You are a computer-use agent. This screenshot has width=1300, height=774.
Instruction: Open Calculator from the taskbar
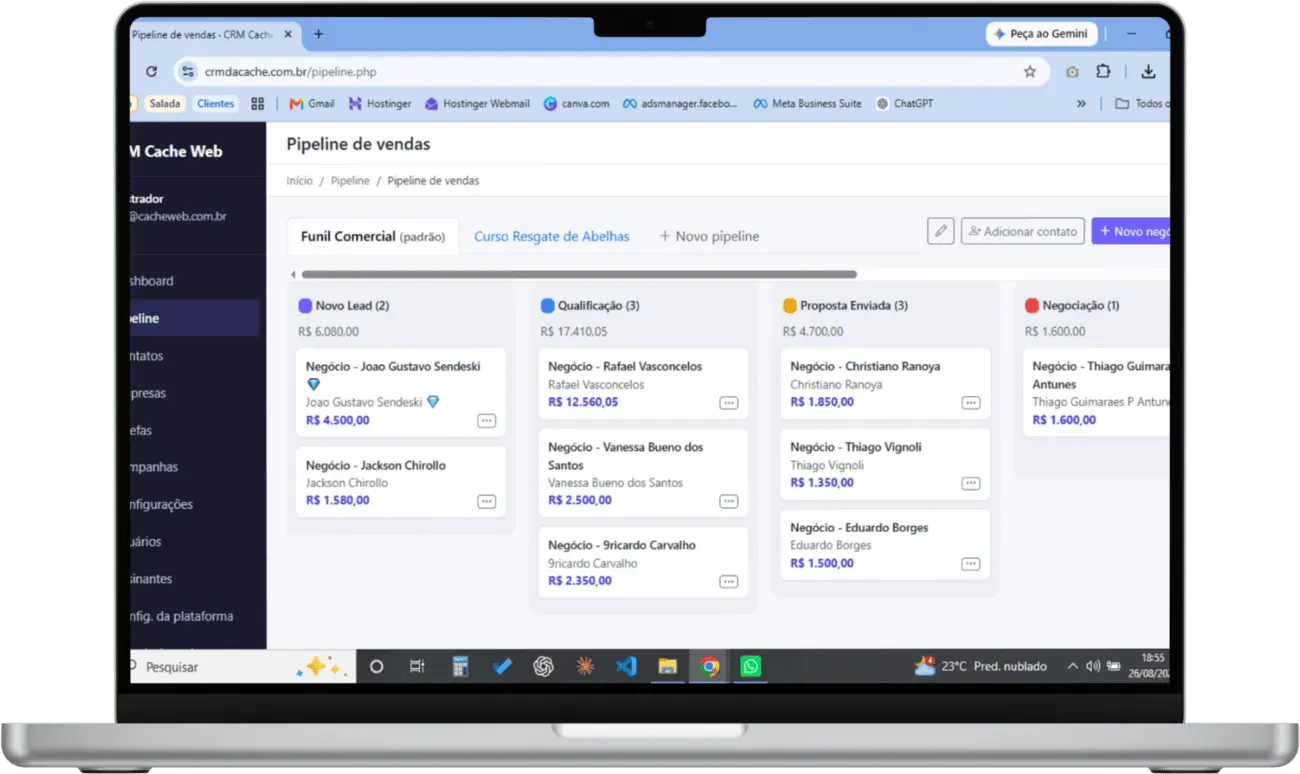[460, 666]
